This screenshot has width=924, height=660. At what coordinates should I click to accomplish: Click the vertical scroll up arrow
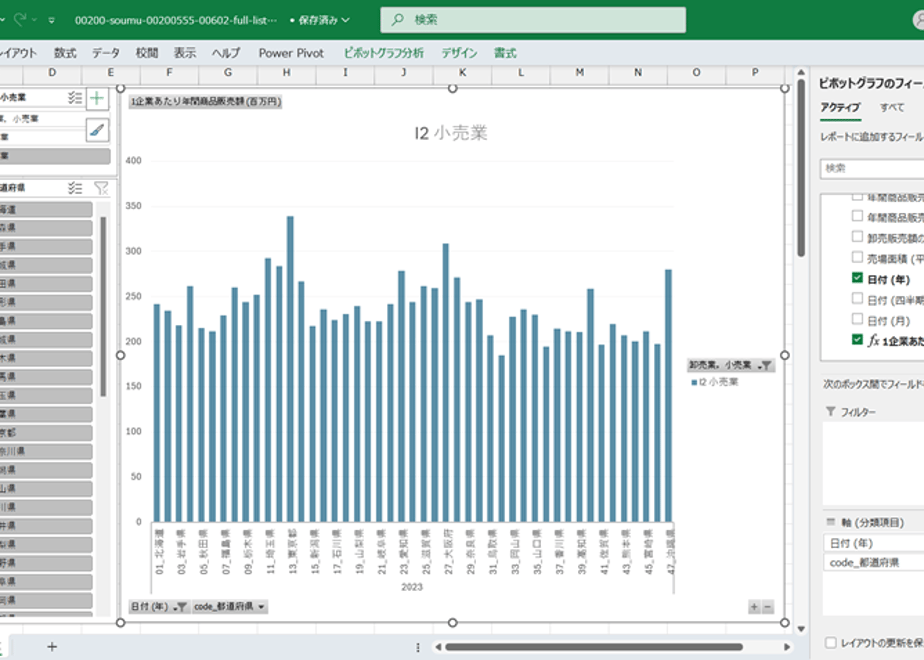(801, 72)
